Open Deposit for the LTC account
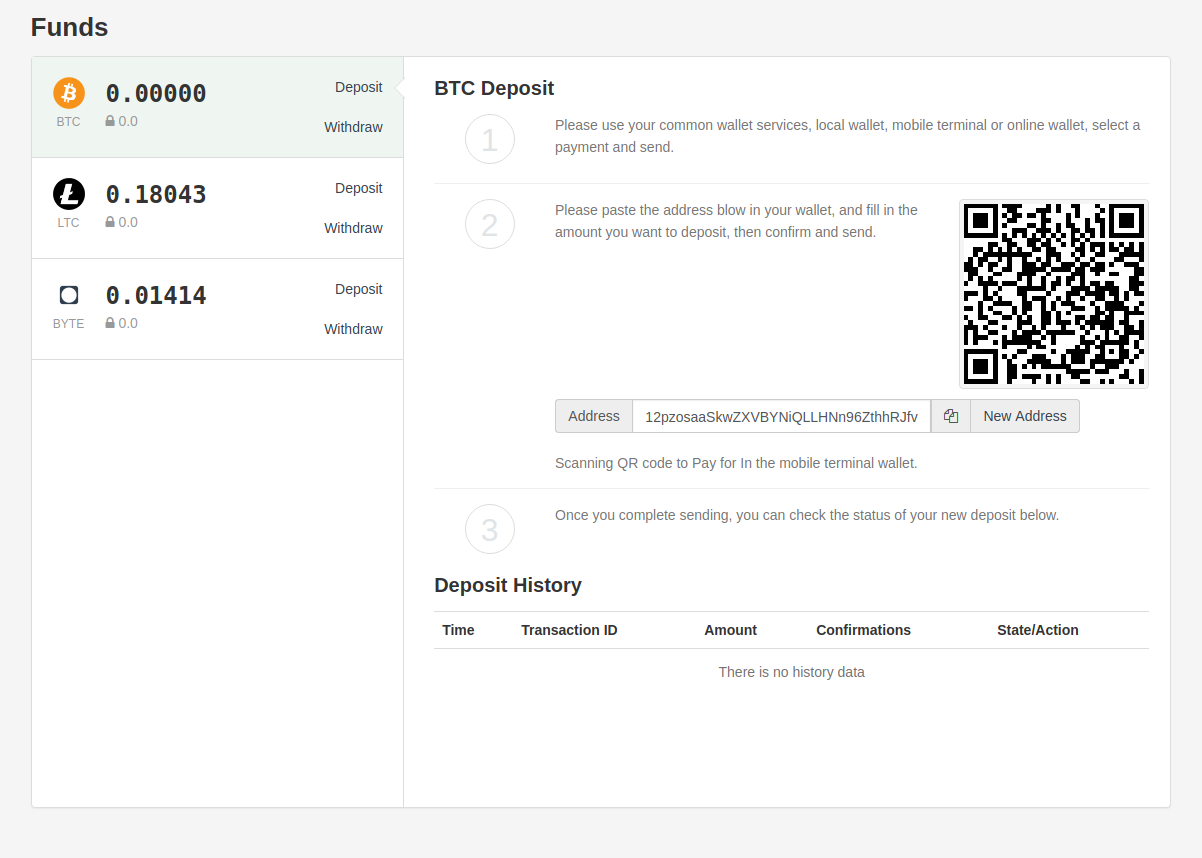Image resolution: width=1202 pixels, height=858 pixels. coord(359,188)
